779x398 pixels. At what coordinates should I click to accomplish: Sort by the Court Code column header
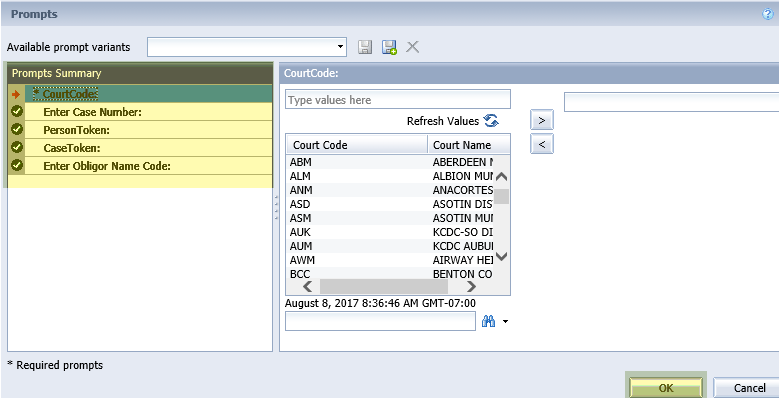[357, 145]
